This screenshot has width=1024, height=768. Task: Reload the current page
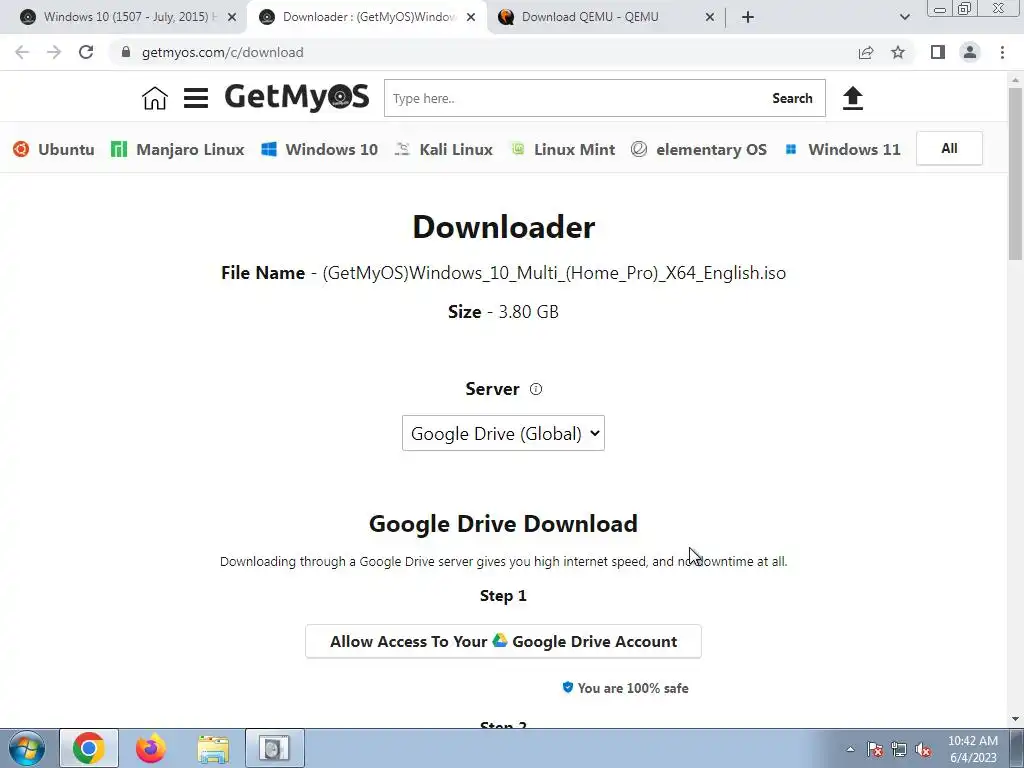pyautogui.click(x=86, y=52)
